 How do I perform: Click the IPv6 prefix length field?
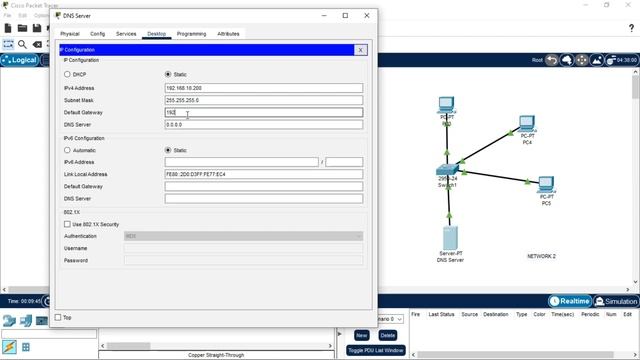[x=344, y=162]
